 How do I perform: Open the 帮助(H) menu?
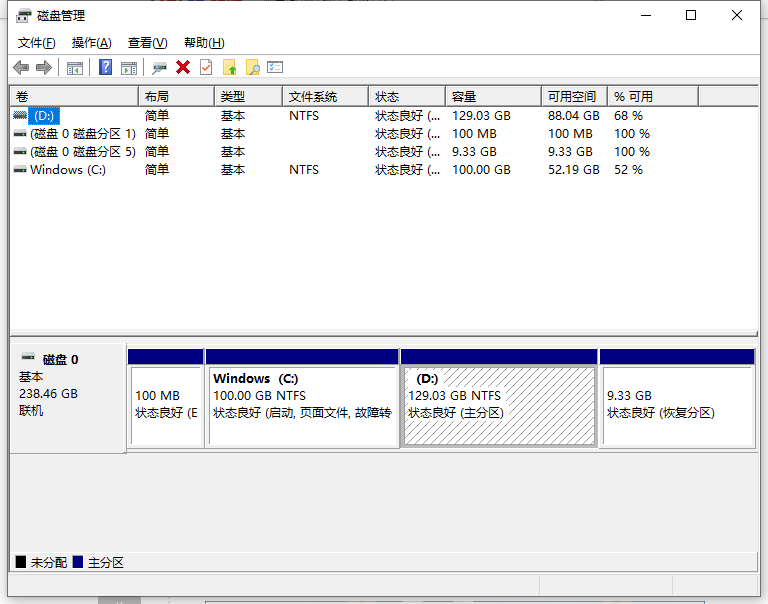(204, 43)
